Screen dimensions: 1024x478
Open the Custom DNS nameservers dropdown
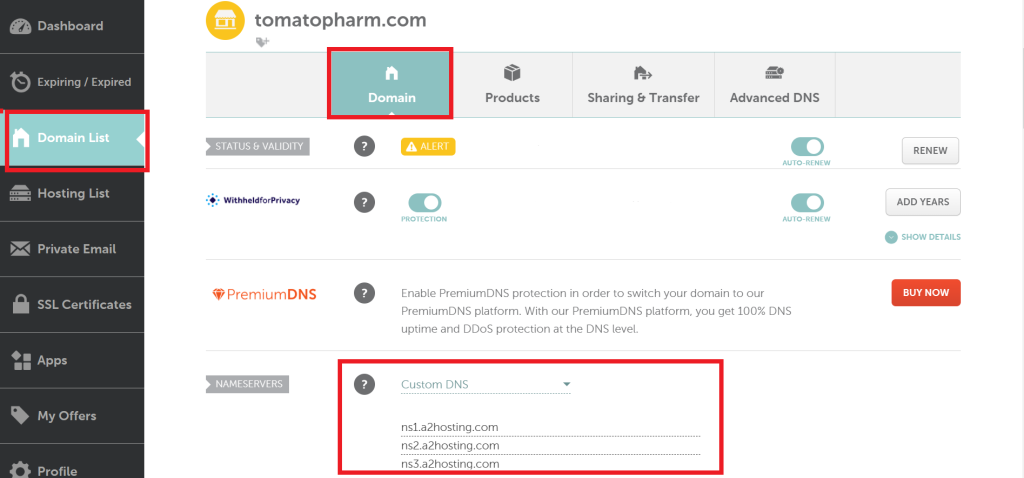485,384
